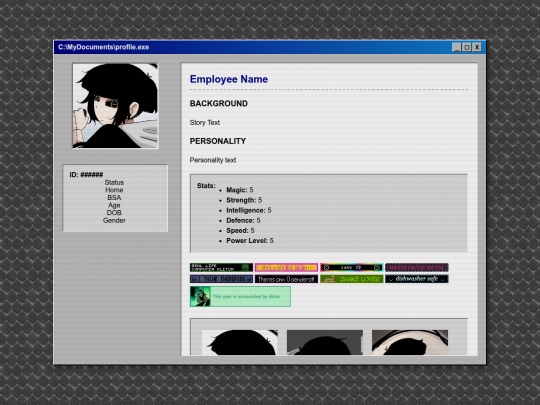
Task: Open the gallery thumbnail with dark gray background
Action: click(x=325, y=342)
